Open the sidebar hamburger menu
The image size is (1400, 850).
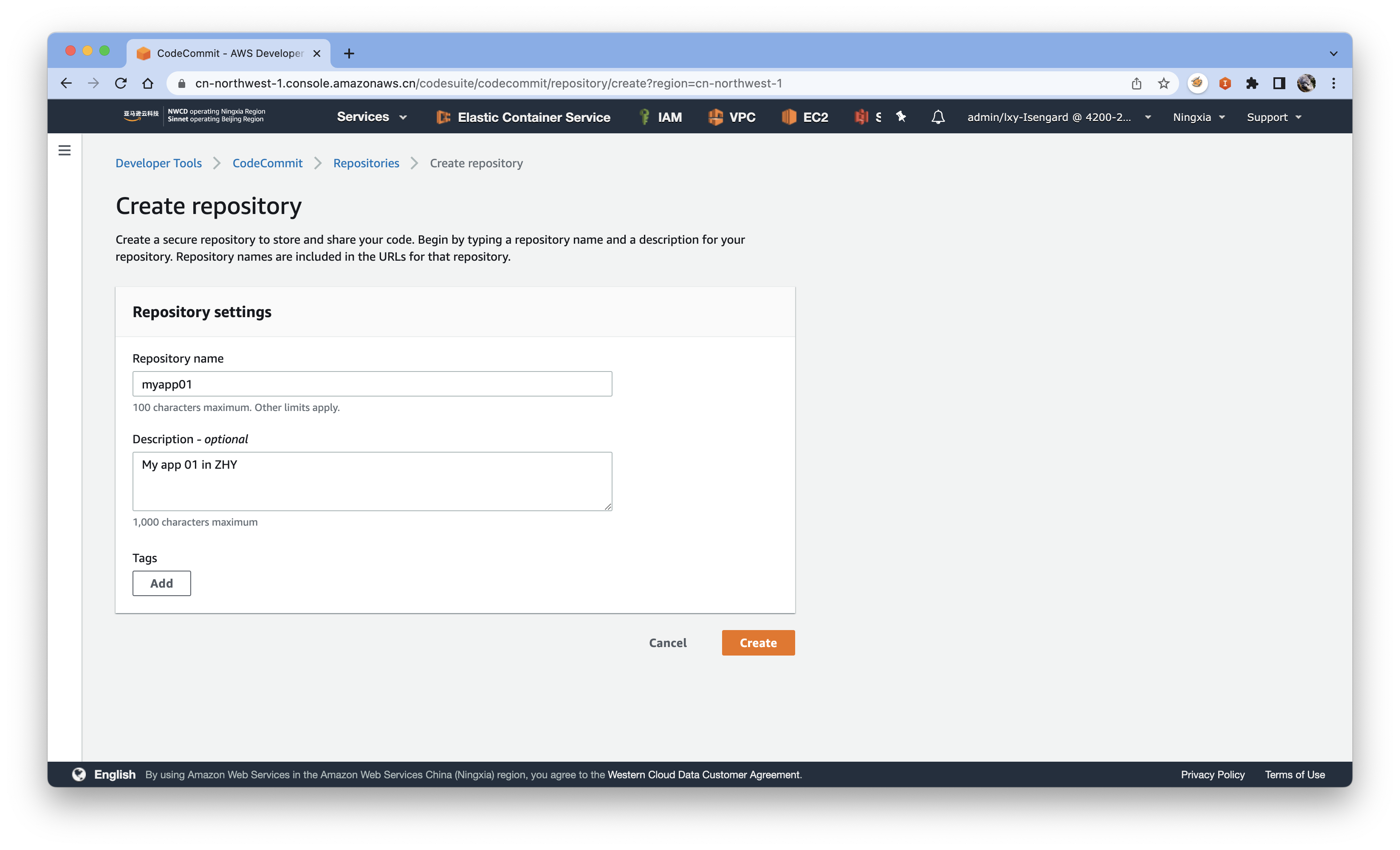click(64, 150)
